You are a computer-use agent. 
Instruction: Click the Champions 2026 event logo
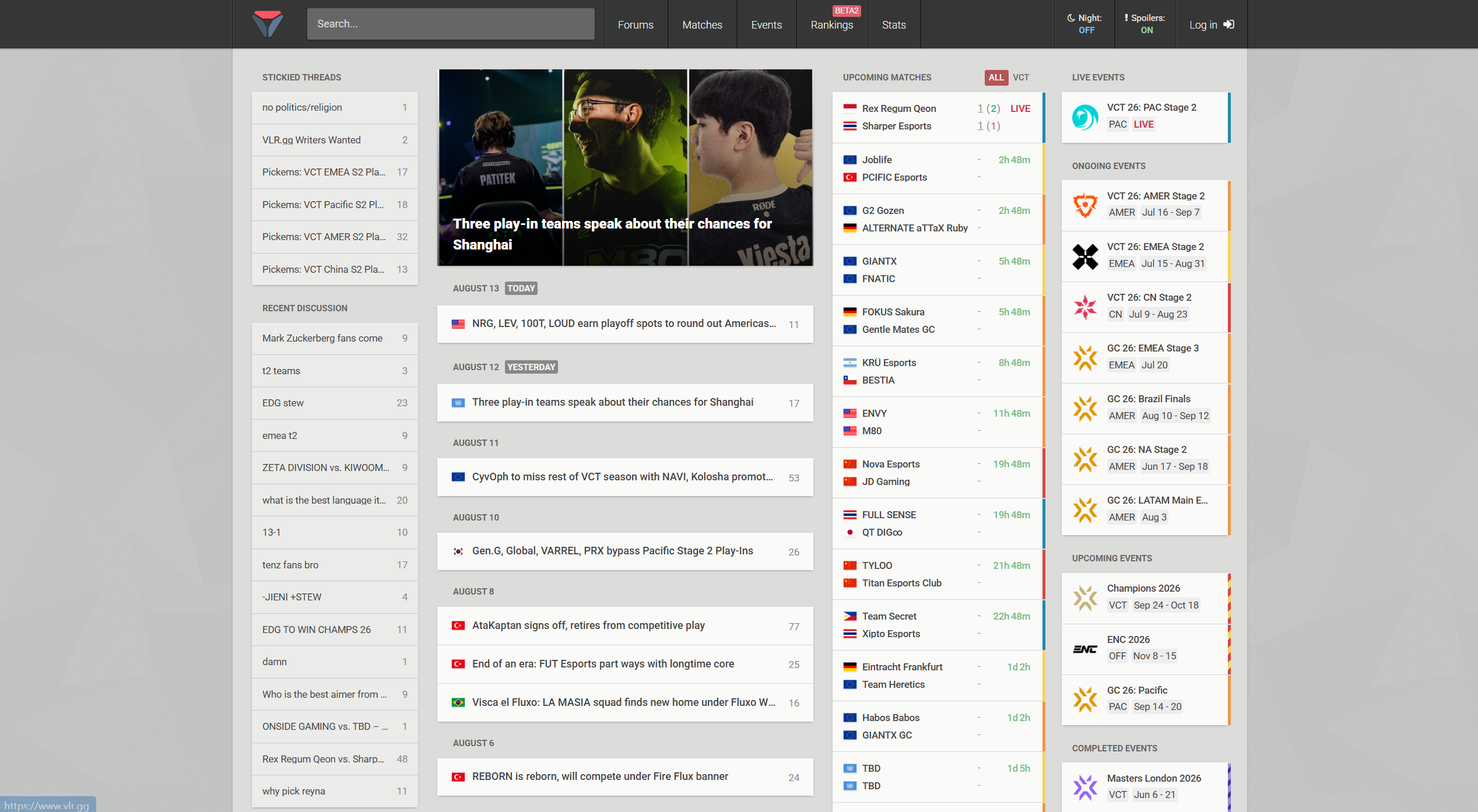[1085, 597]
